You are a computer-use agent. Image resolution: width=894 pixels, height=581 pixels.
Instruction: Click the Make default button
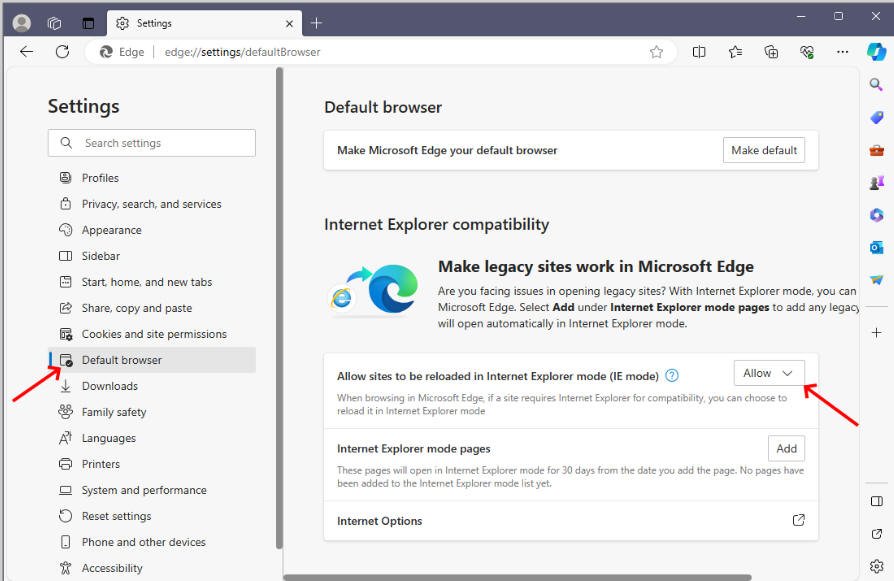[763, 150]
